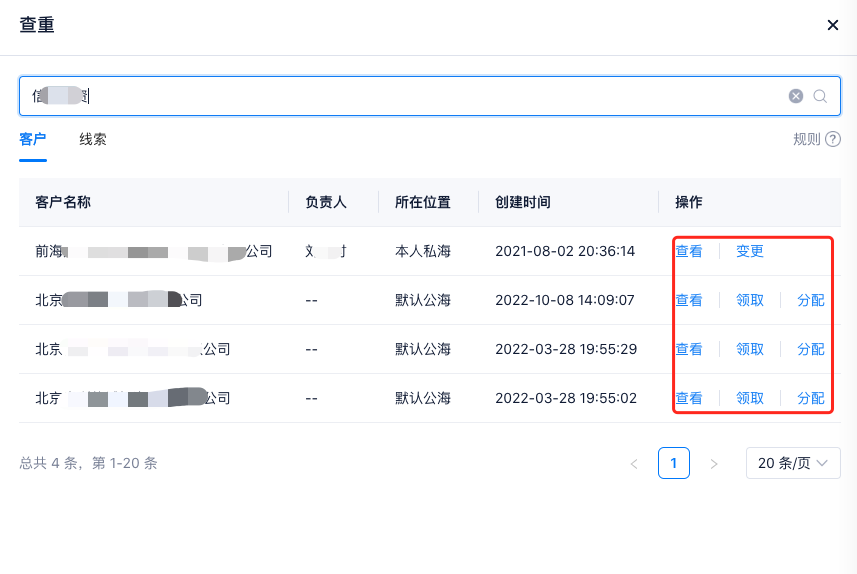This screenshot has height=574, width=857.
Task: Switch to the 线索 tab
Action: tap(93, 139)
